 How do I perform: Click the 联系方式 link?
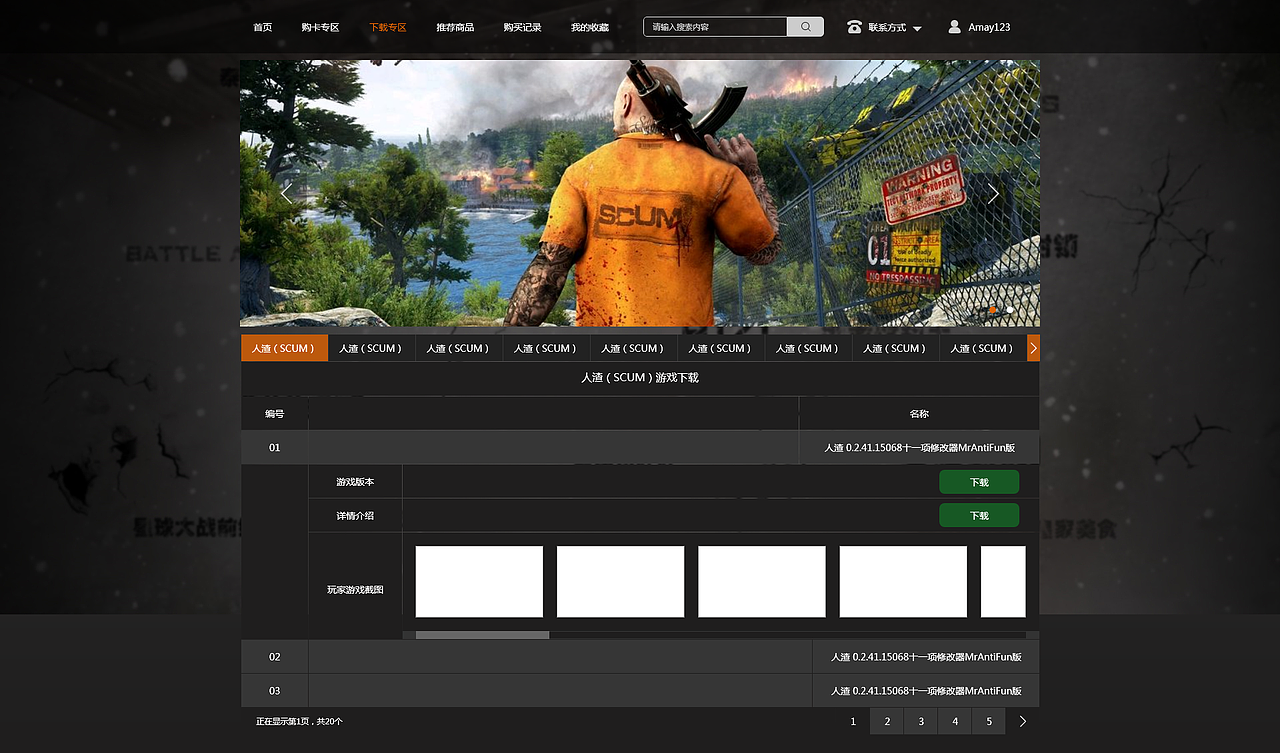(887, 27)
